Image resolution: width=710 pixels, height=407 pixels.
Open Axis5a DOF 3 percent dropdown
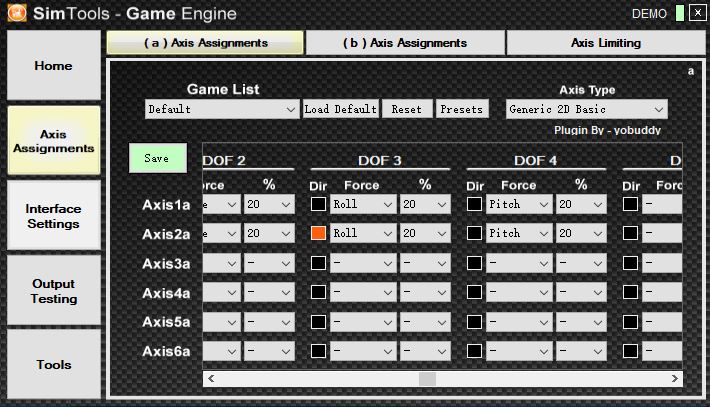pos(425,322)
